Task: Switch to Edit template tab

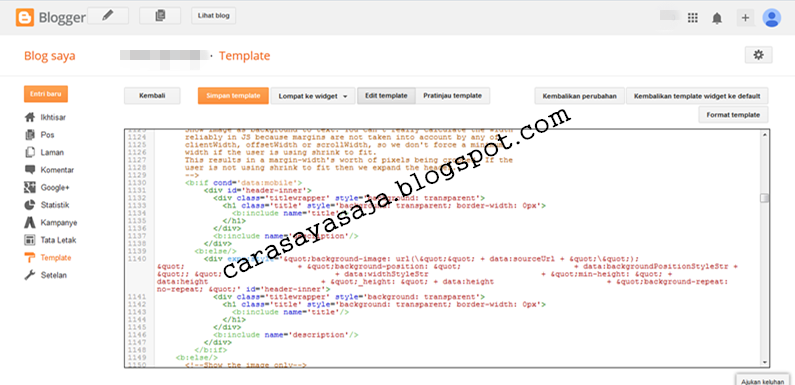Action: point(386,95)
